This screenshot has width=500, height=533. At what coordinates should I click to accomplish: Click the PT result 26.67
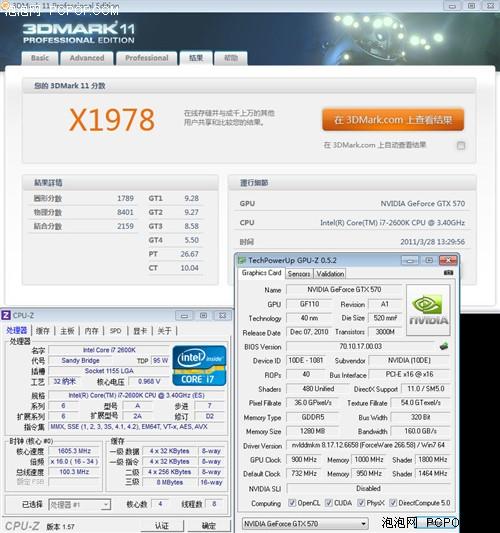tap(189, 254)
